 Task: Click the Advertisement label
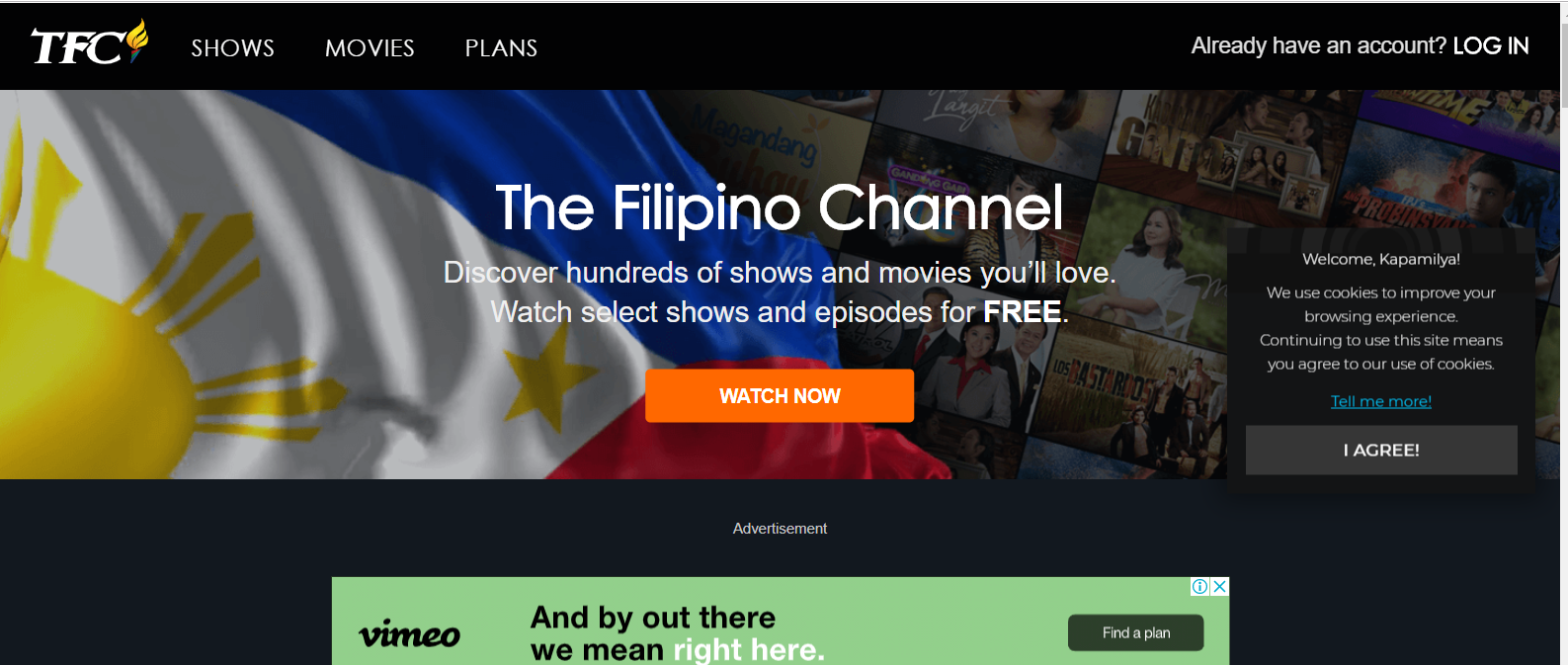pos(780,529)
